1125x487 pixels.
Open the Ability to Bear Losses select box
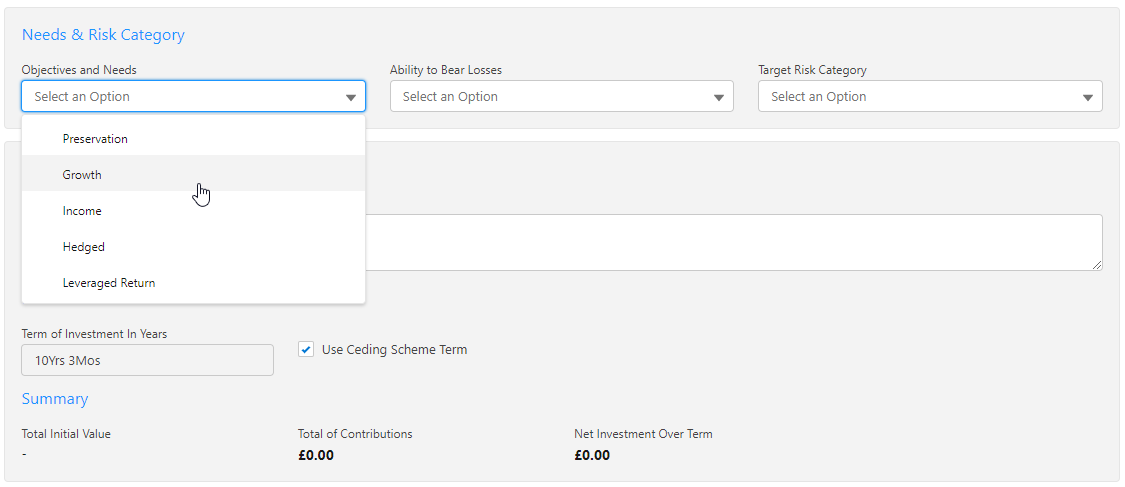point(550,97)
